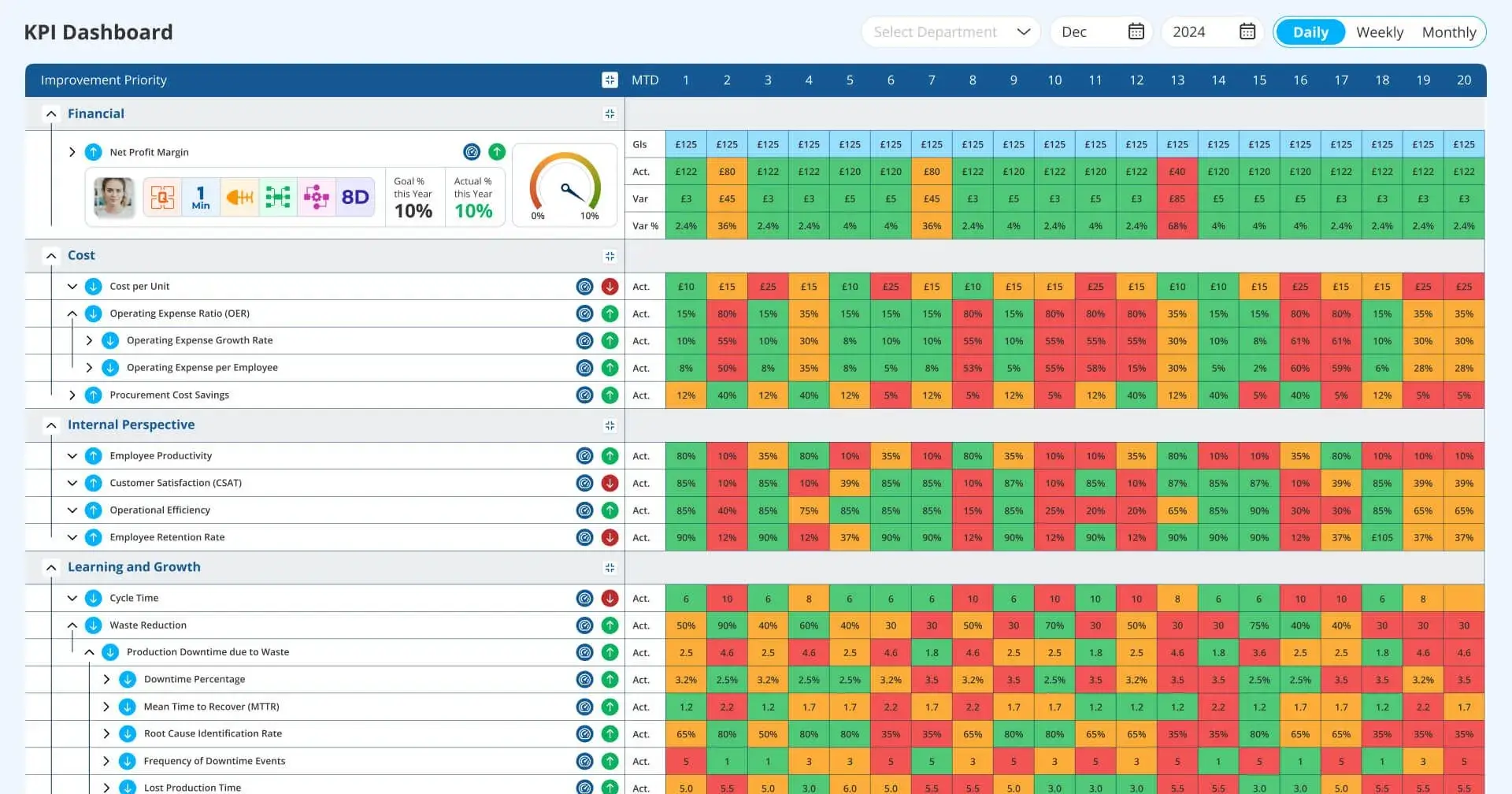Click the assignee avatar on Net Profit Margin
1512x794 pixels.
(113, 197)
